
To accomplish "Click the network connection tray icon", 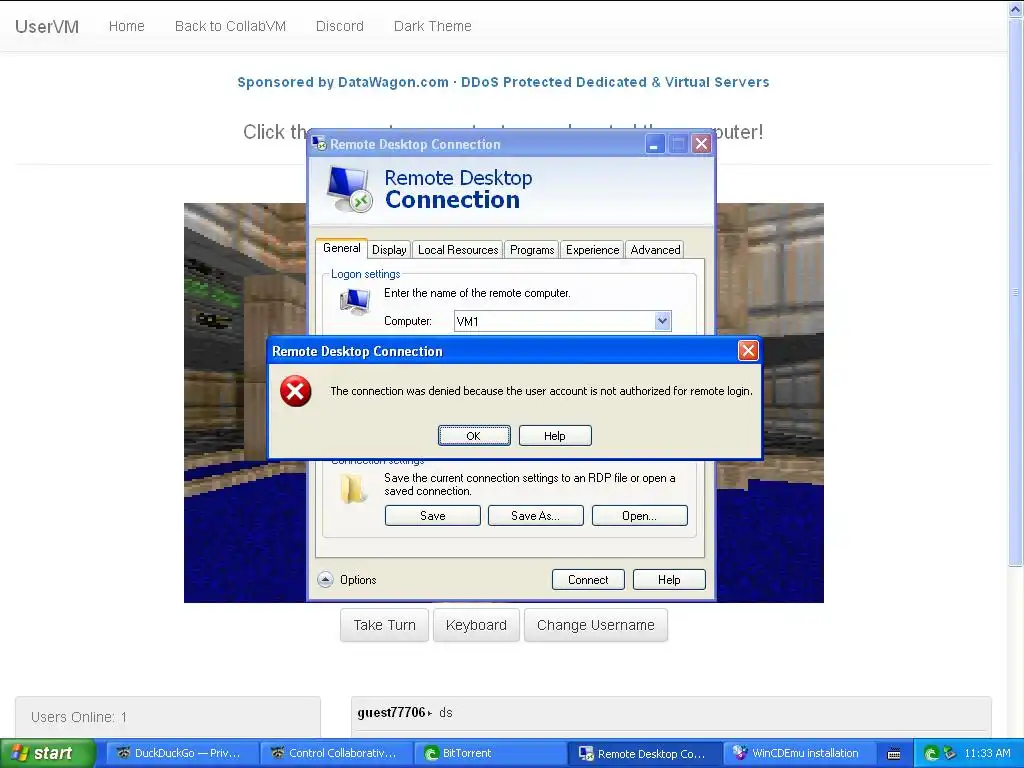I will 950,753.
